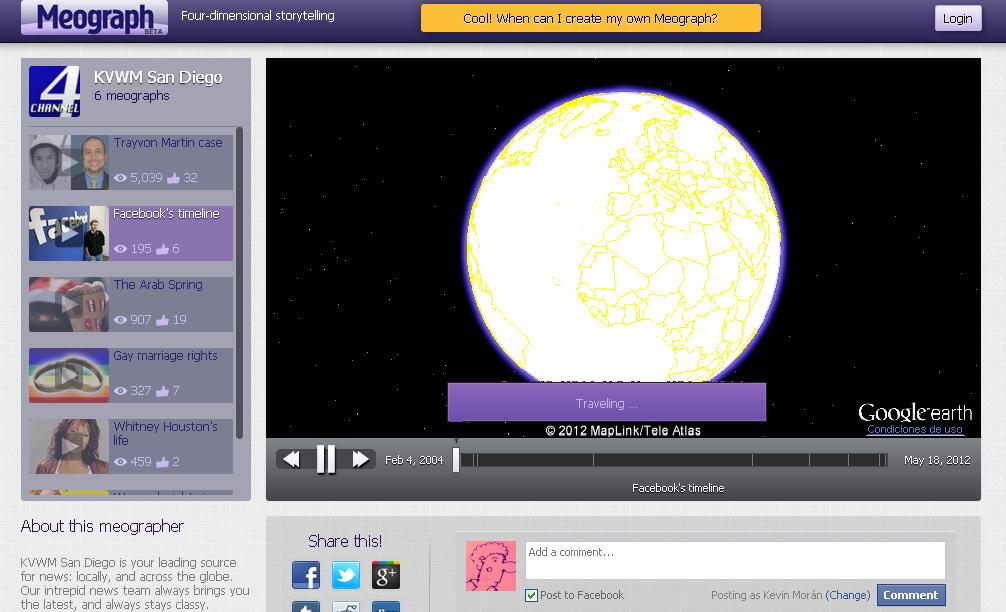Click the rewind playback button
1006x612 pixels.
click(291, 459)
